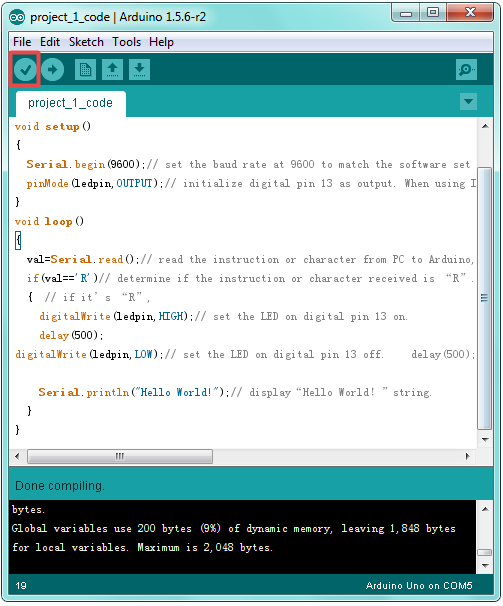Image resolution: width=503 pixels, height=606 pixels.
Task: Click the Arduino logo in the title bar
Action: click(17, 17)
